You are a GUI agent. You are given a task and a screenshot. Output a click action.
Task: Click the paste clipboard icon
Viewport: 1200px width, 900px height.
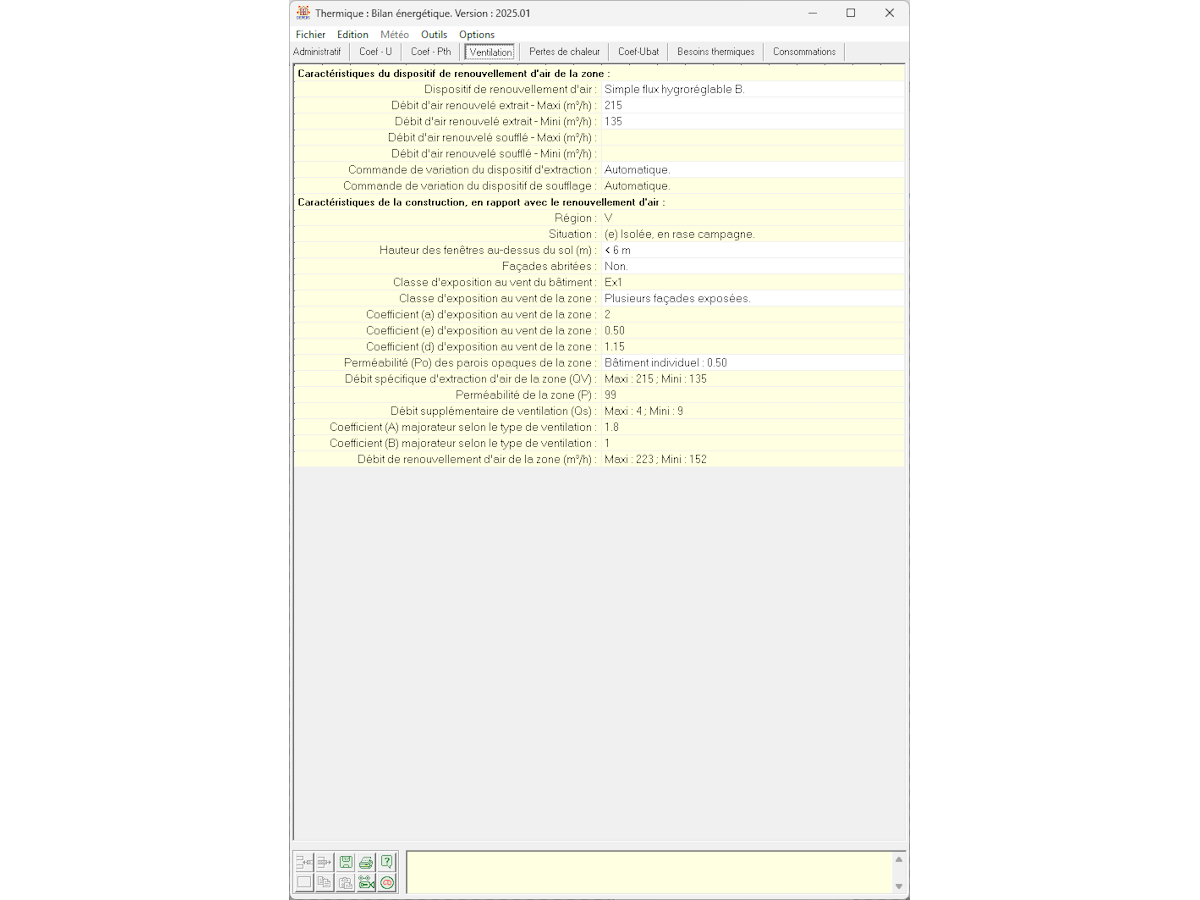click(x=345, y=883)
